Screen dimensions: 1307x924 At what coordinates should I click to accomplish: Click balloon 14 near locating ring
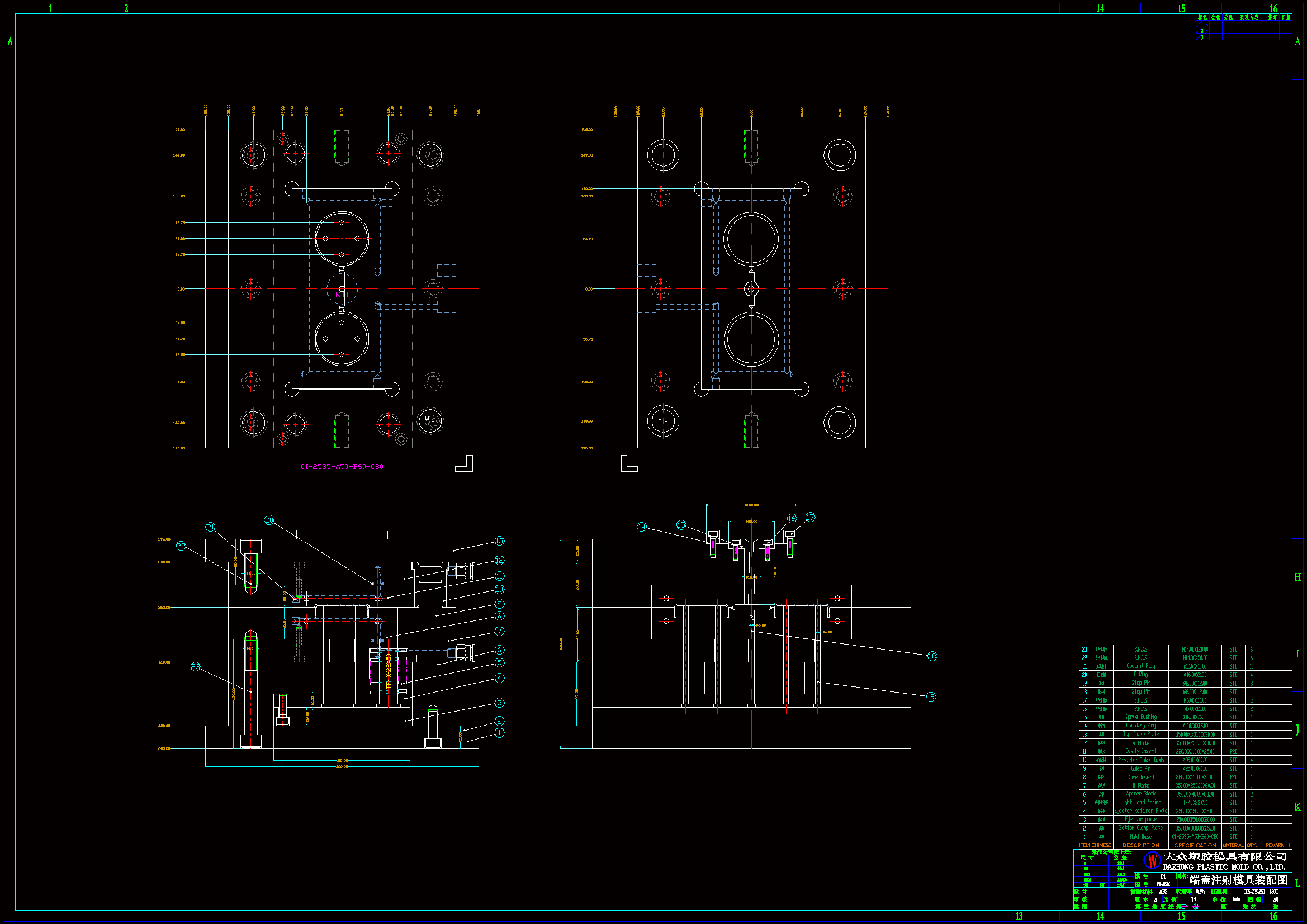(x=642, y=527)
